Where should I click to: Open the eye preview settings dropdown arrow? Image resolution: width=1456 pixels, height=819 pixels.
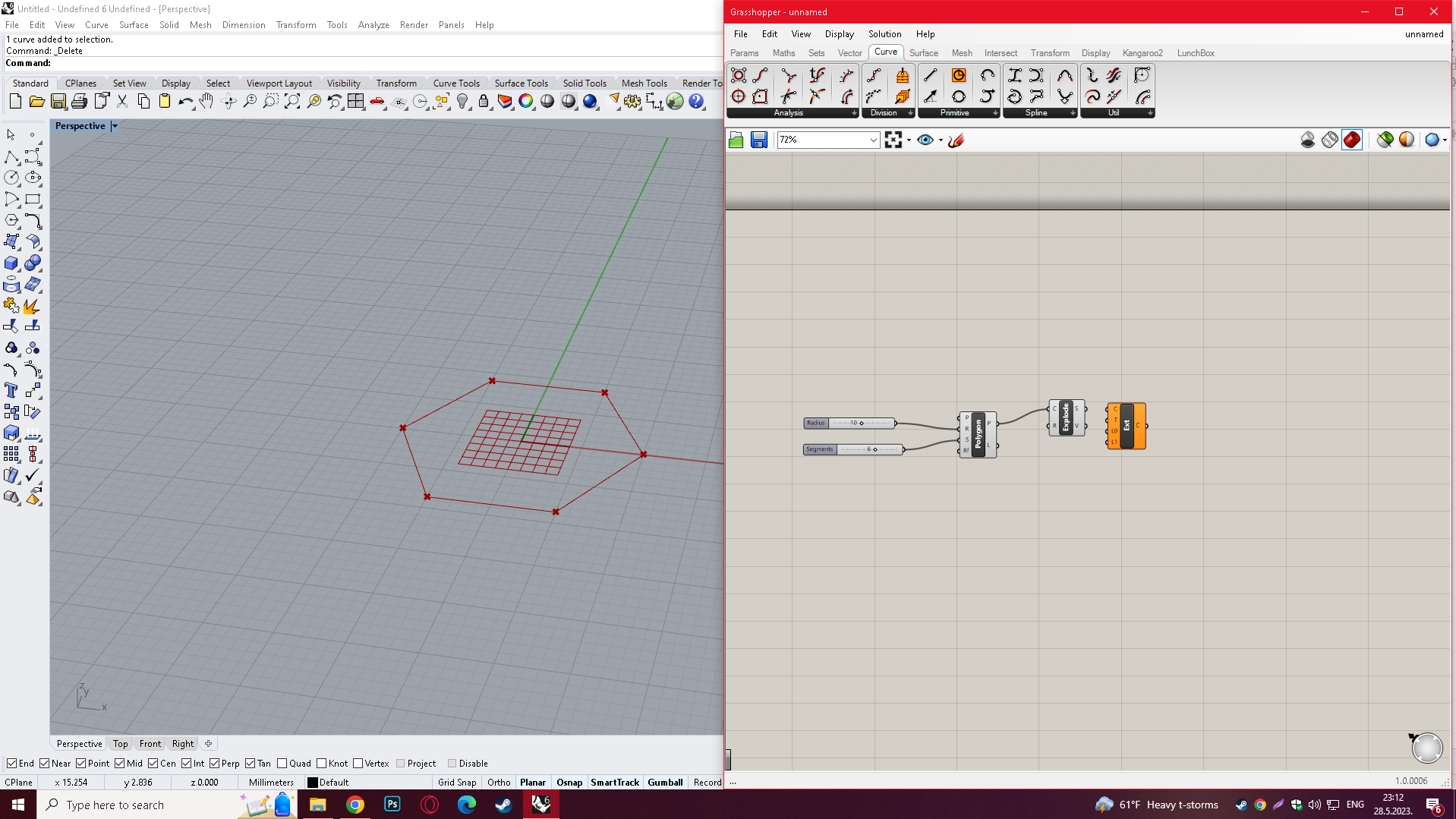tap(941, 140)
